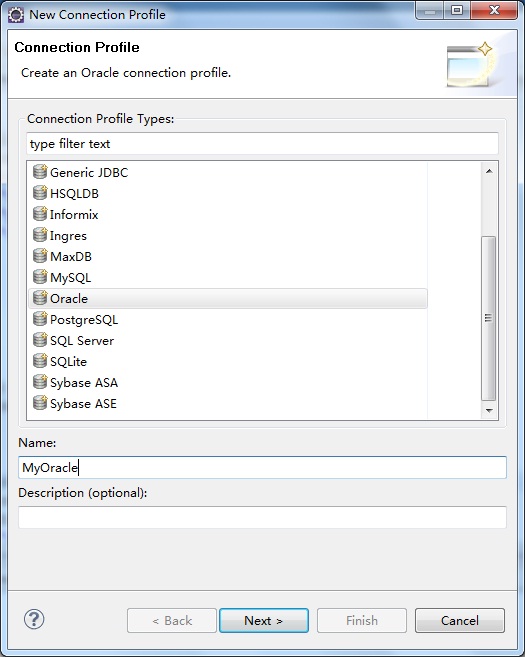This screenshot has height=657, width=525.
Task: Open help via the question mark icon
Action: (x=34, y=619)
